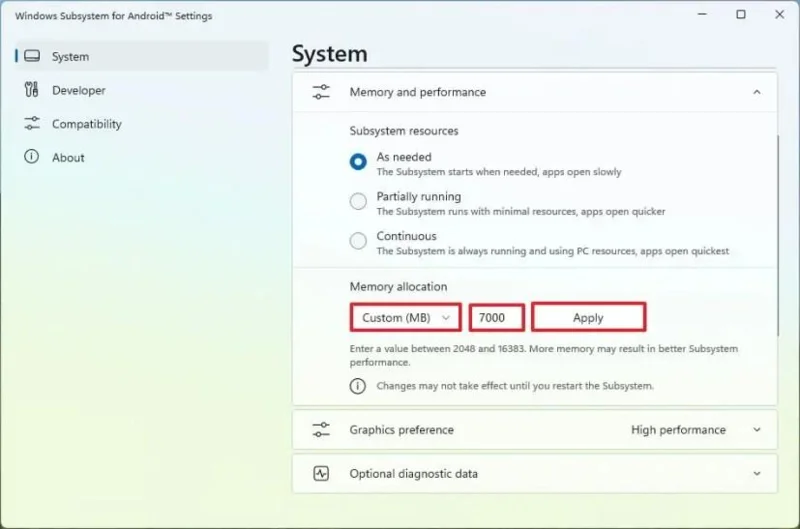Viewport: 800px width, 529px height.
Task: Click the settings panel vertical scrollbar
Action: click(778, 235)
